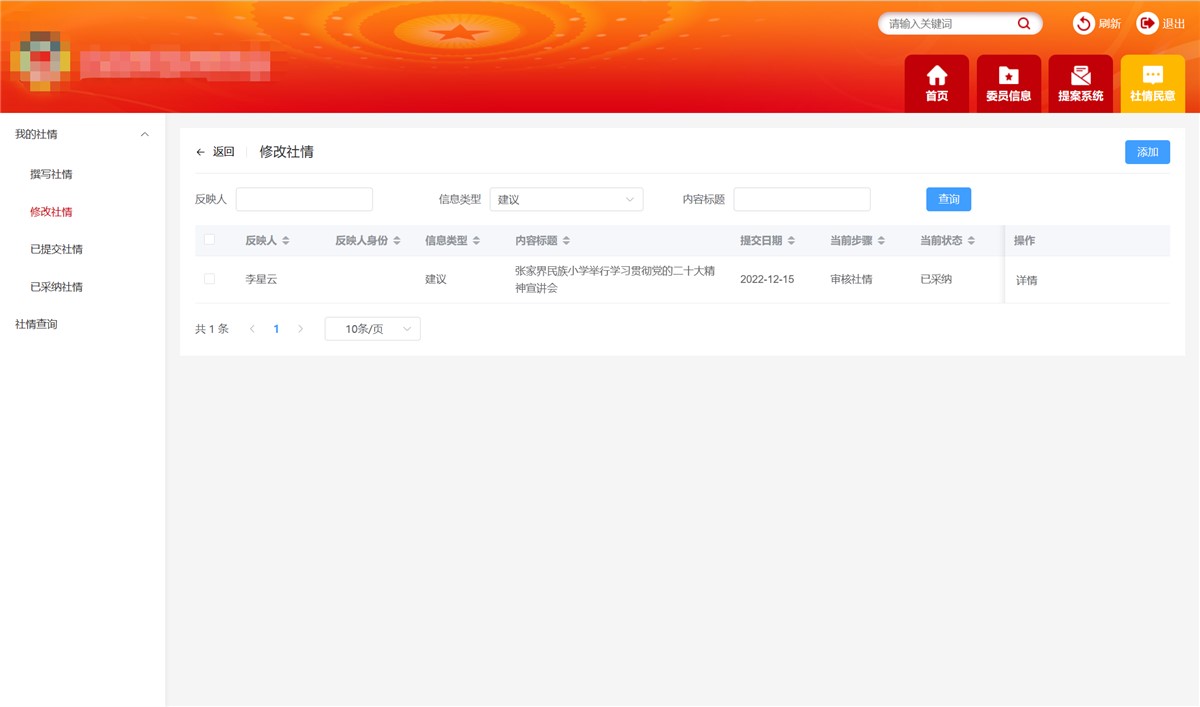Click the 查询 search button

point(947,199)
